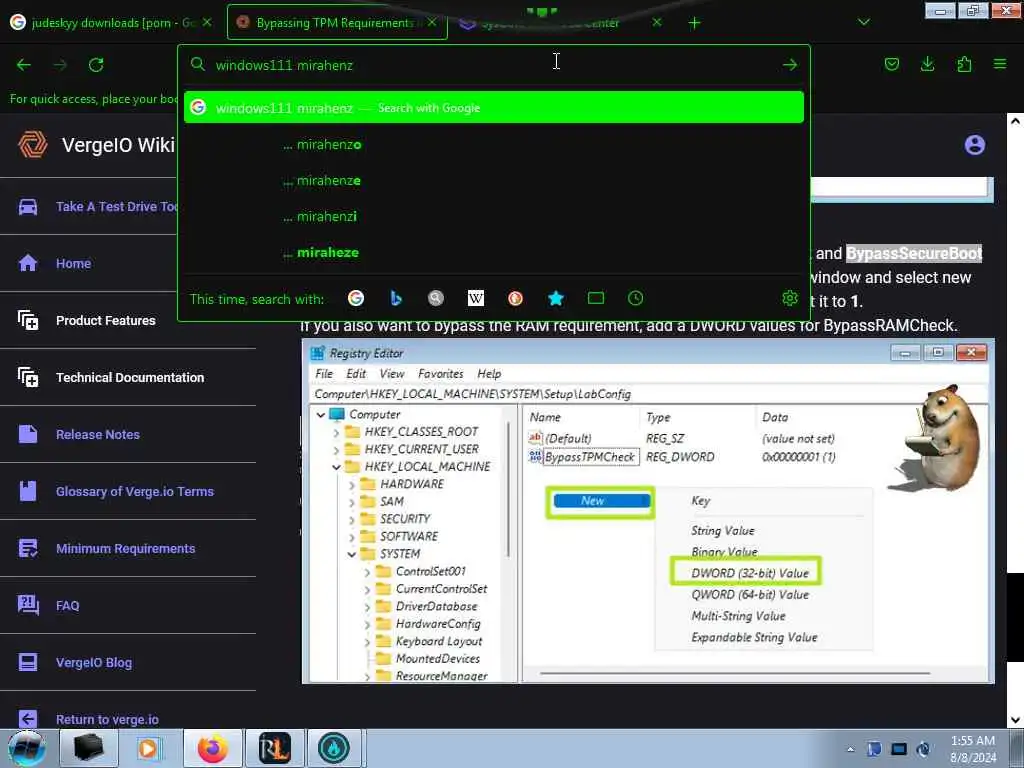Choose the 'mirahenze' search suggestion

(494, 180)
